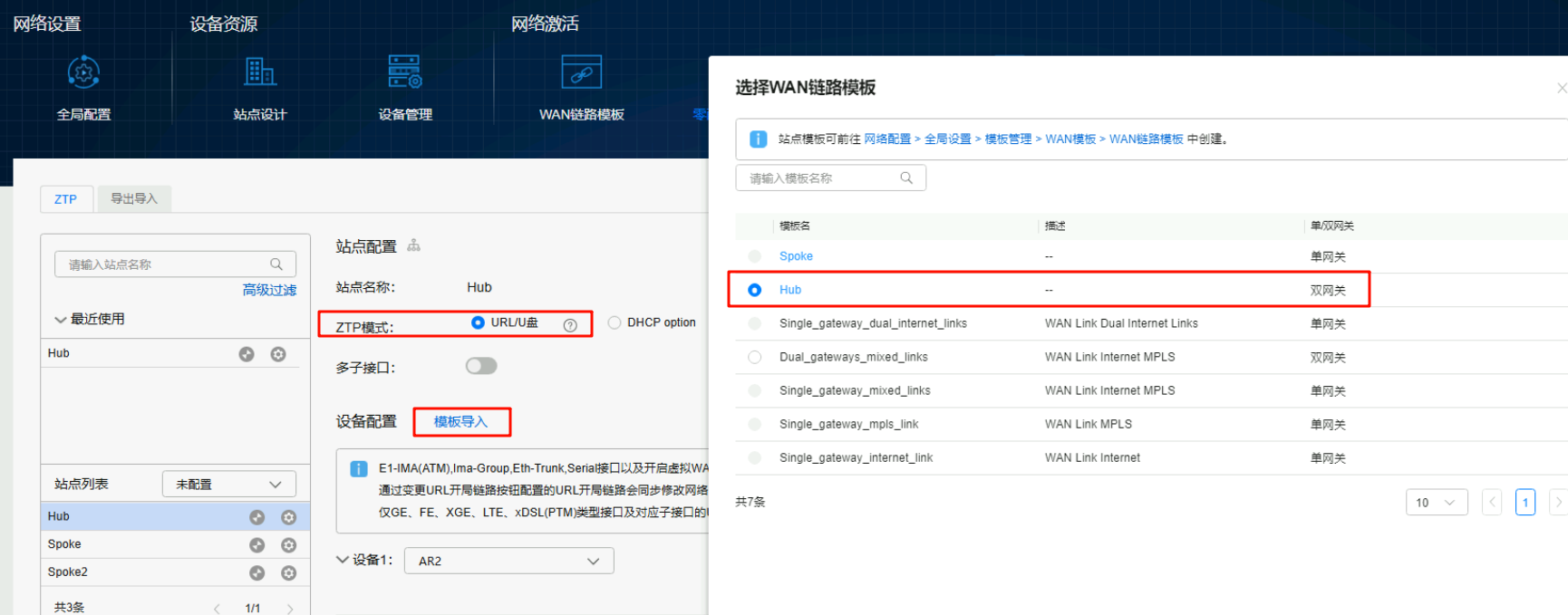Screen dimensions: 1568x615
Task: Open the AR2 device dropdown
Action: (508, 561)
